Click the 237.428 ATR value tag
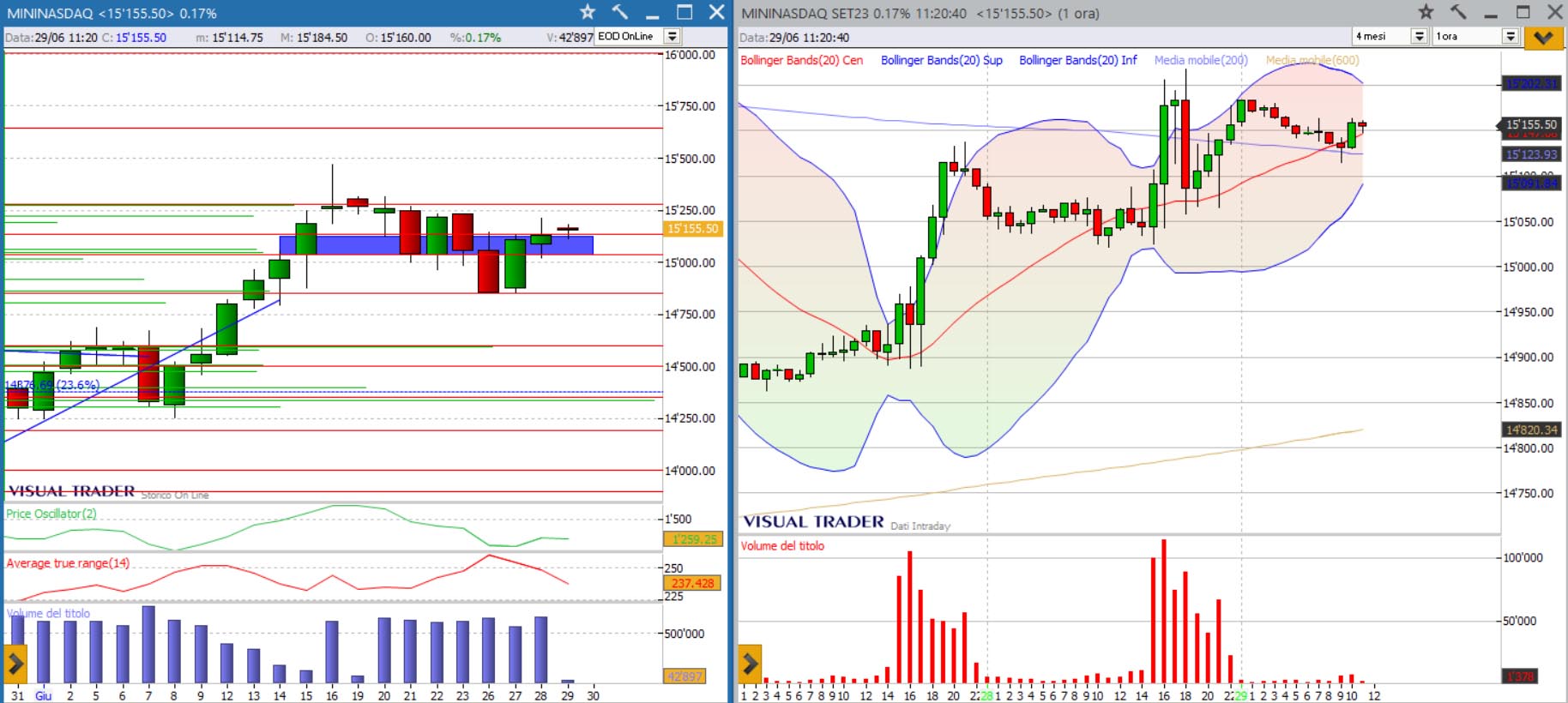The image size is (1568, 703). (693, 583)
